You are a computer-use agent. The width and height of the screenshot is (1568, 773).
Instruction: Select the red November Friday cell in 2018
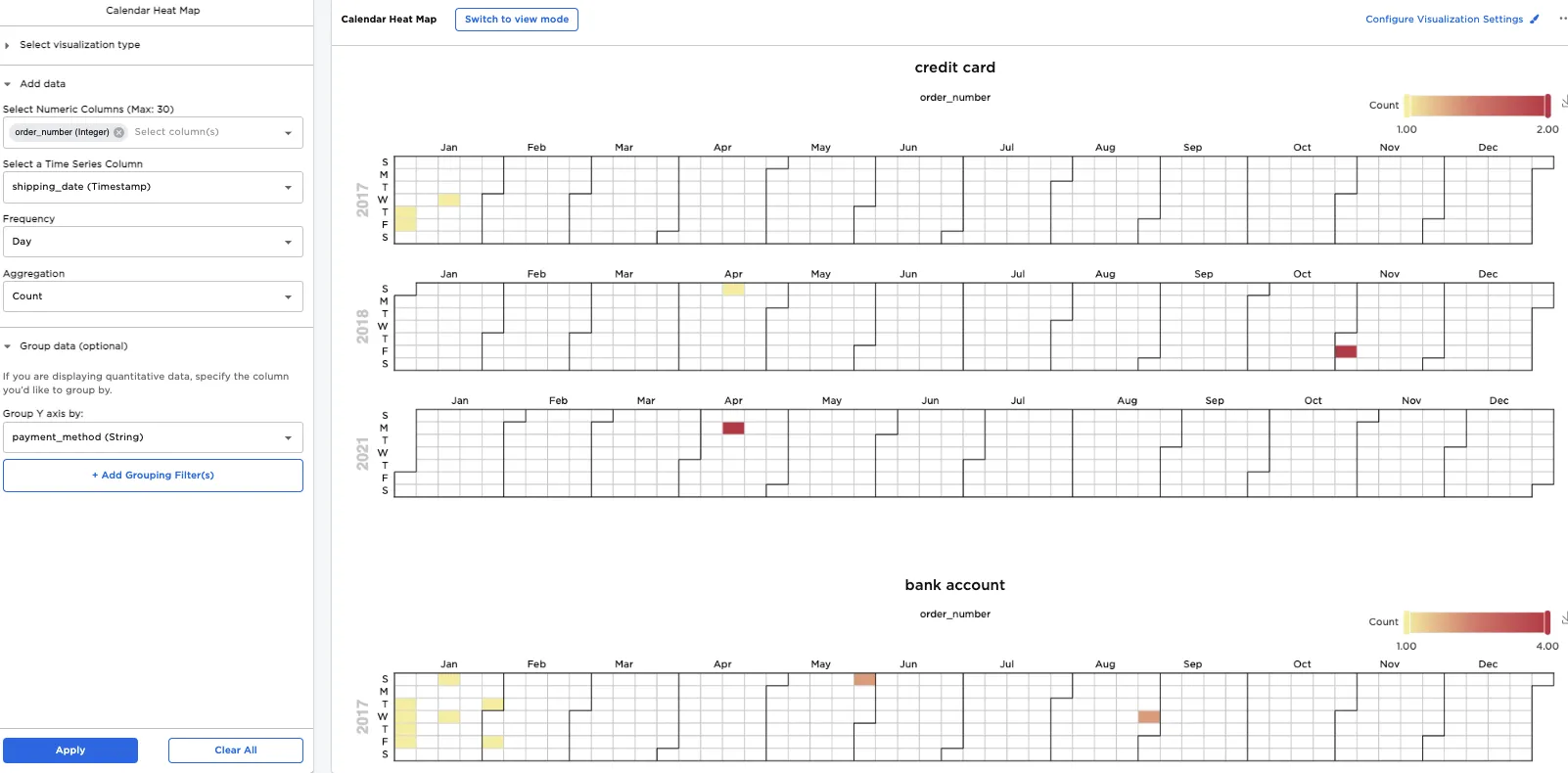coord(1347,351)
